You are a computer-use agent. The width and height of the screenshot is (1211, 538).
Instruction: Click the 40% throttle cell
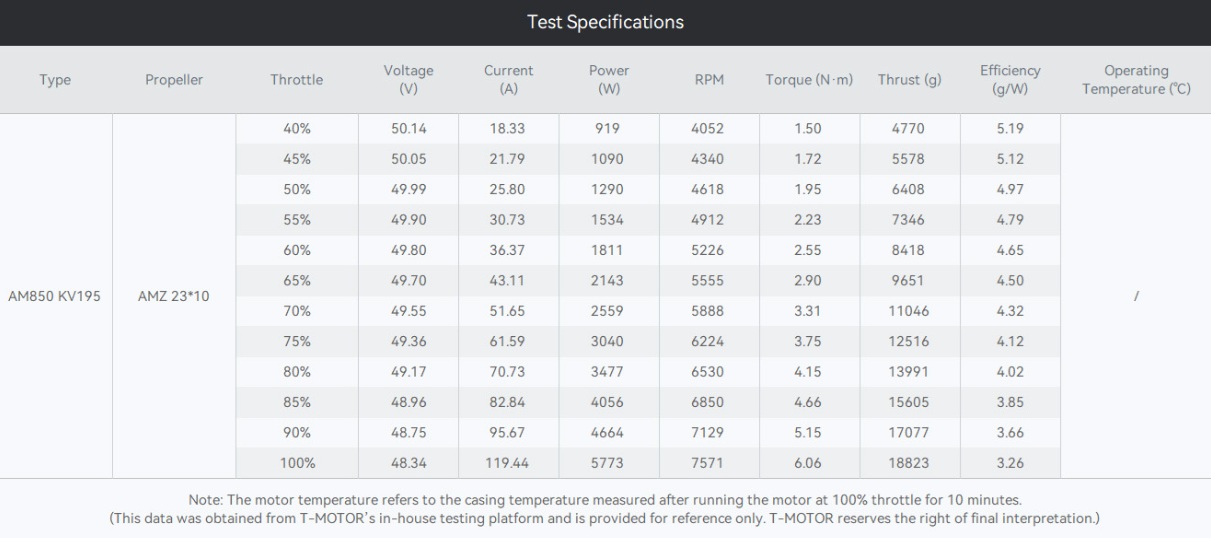click(x=297, y=128)
